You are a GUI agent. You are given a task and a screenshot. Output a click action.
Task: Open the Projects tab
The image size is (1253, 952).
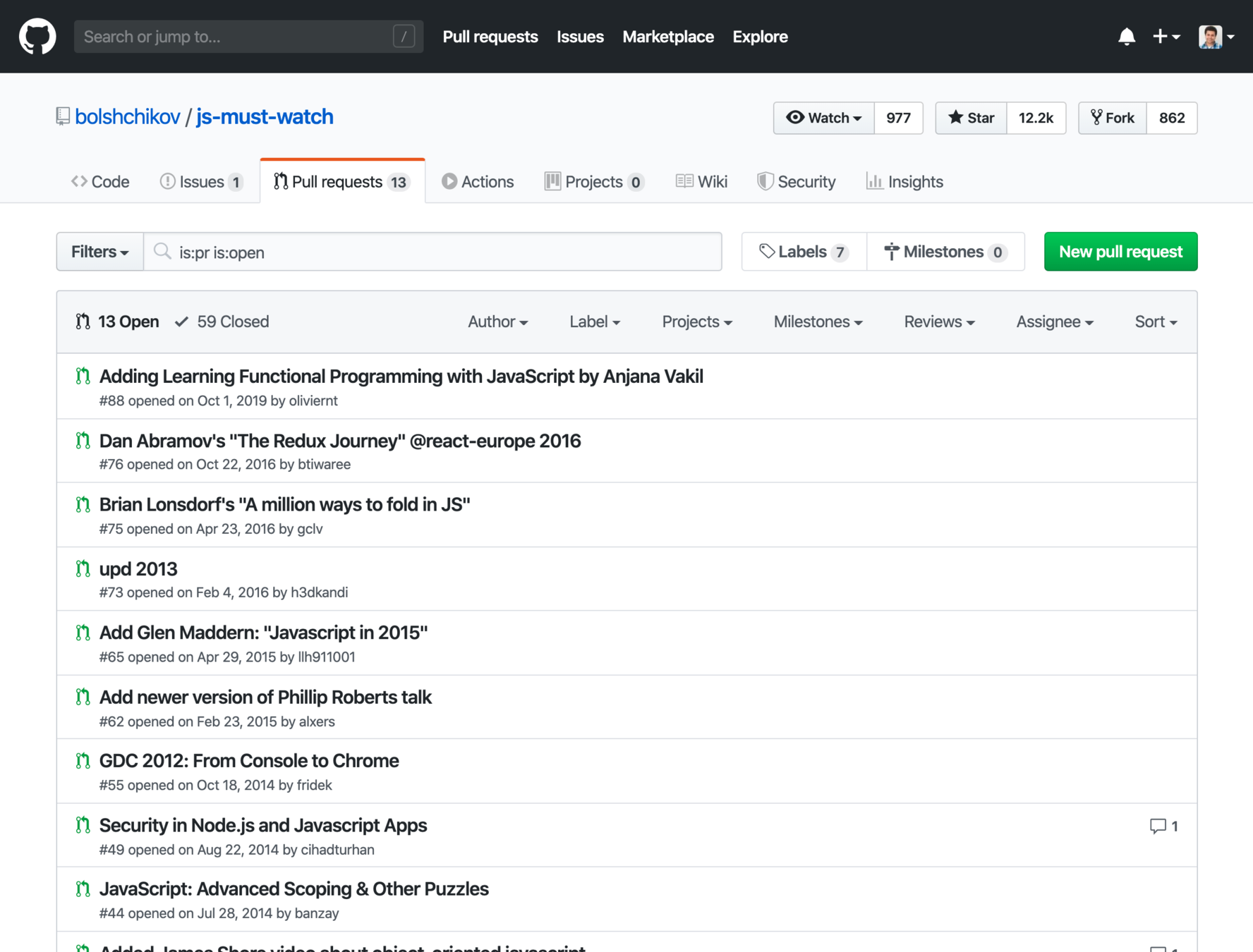pyautogui.click(x=594, y=182)
